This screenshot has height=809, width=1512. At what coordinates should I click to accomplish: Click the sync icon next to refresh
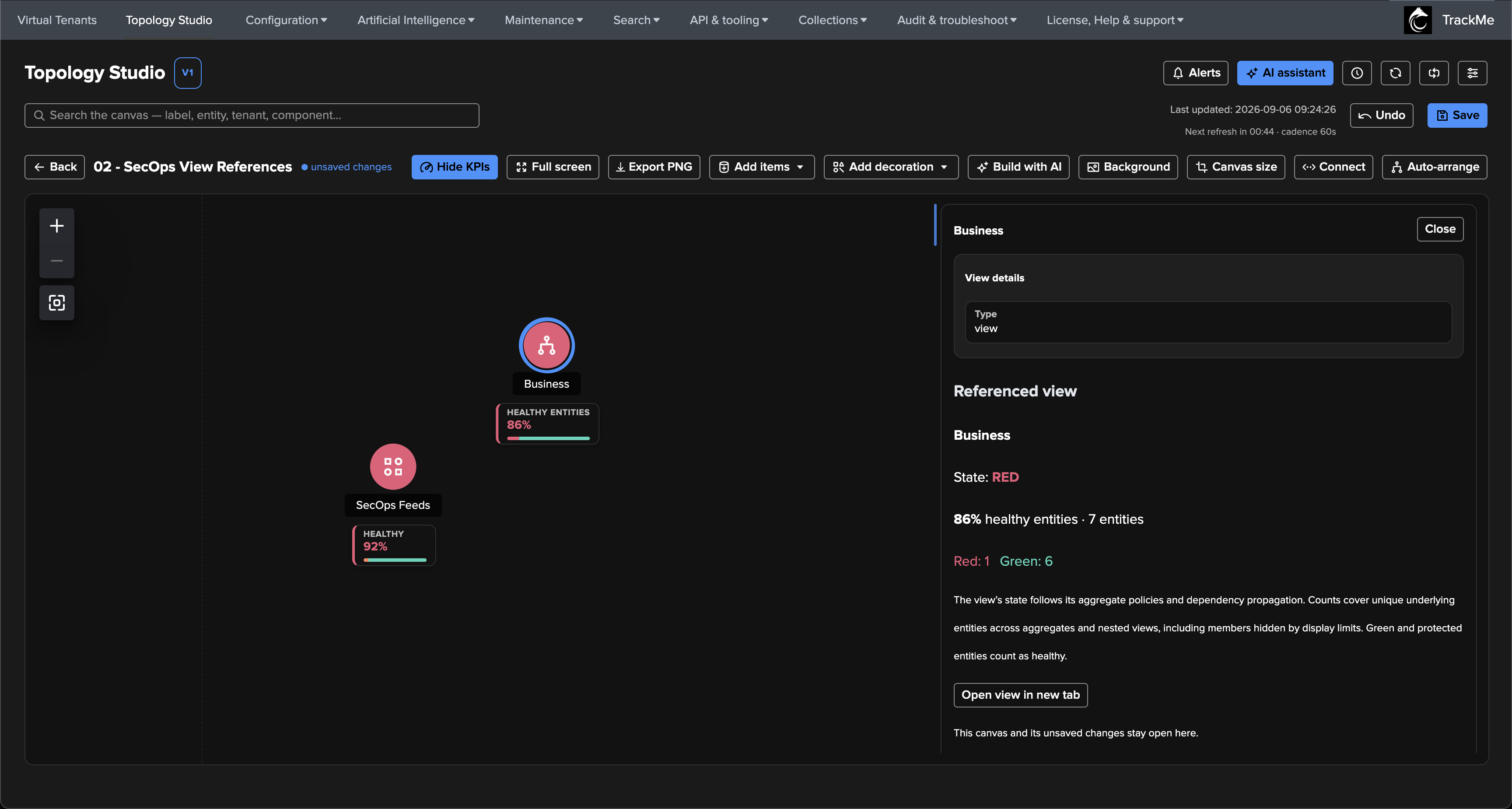point(1434,73)
